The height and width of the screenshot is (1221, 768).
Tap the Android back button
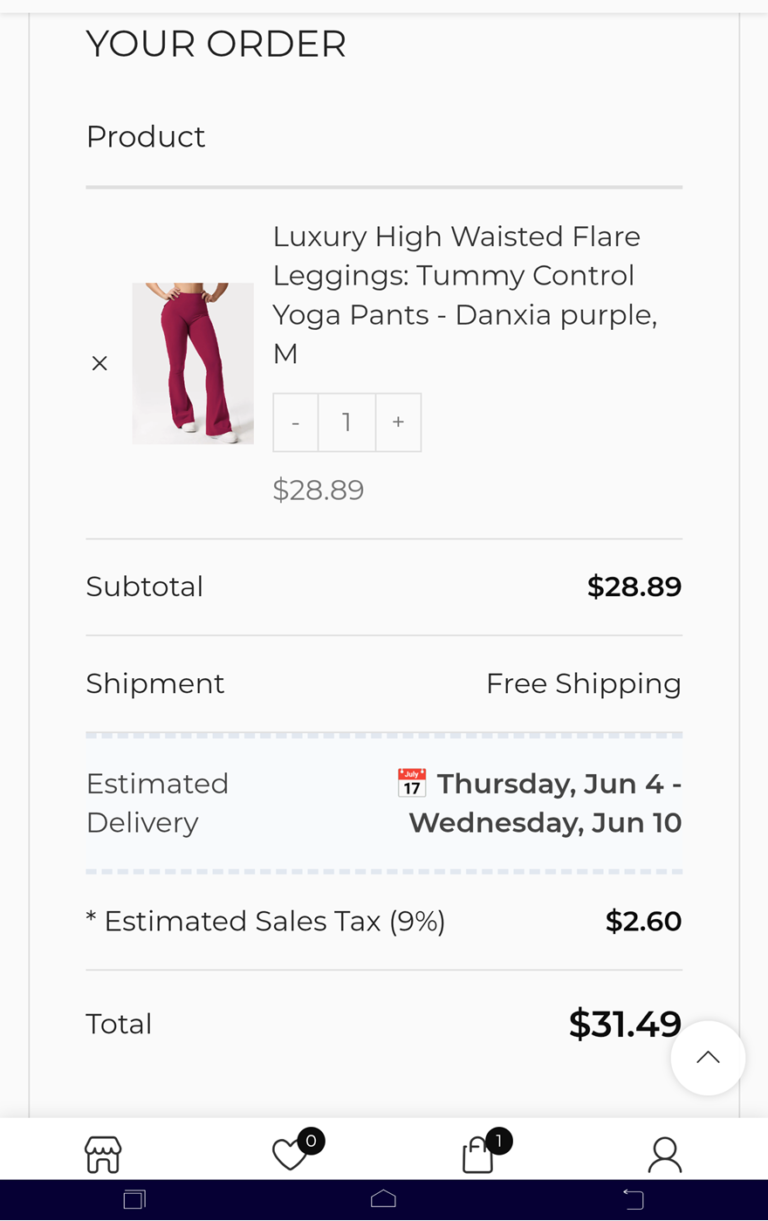click(633, 1200)
